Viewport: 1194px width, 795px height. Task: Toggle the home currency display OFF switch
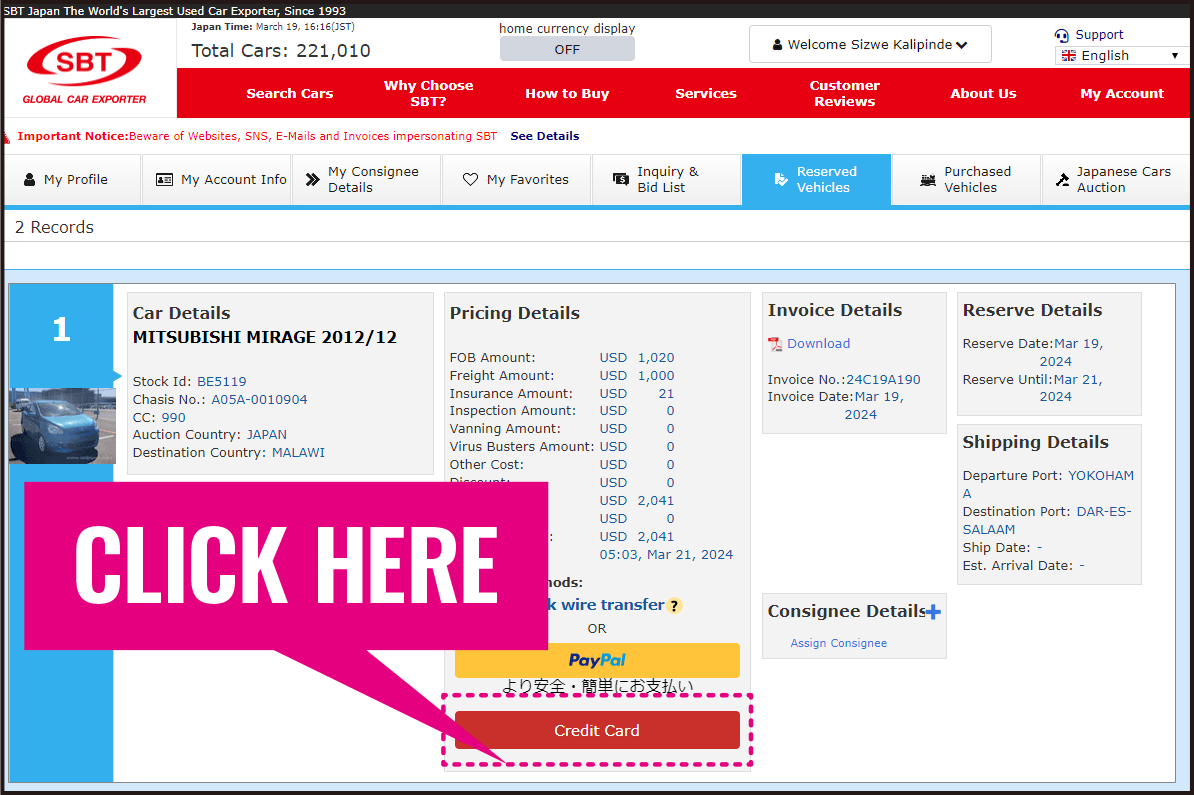pos(567,49)
